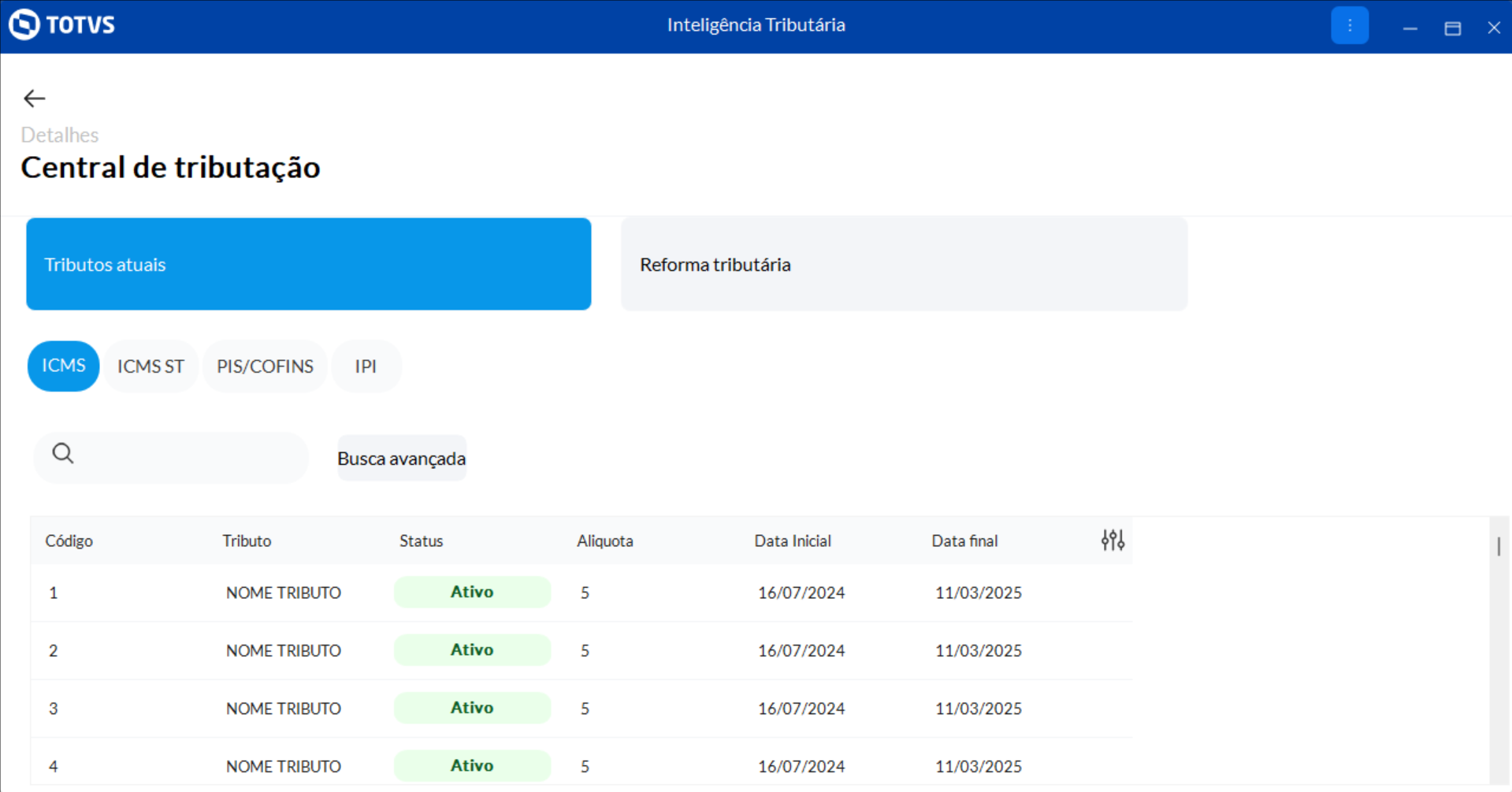The image size is (1512, 792).
Task: Select the PIS/COFINS filter chip
Action: tap(265, 366)
